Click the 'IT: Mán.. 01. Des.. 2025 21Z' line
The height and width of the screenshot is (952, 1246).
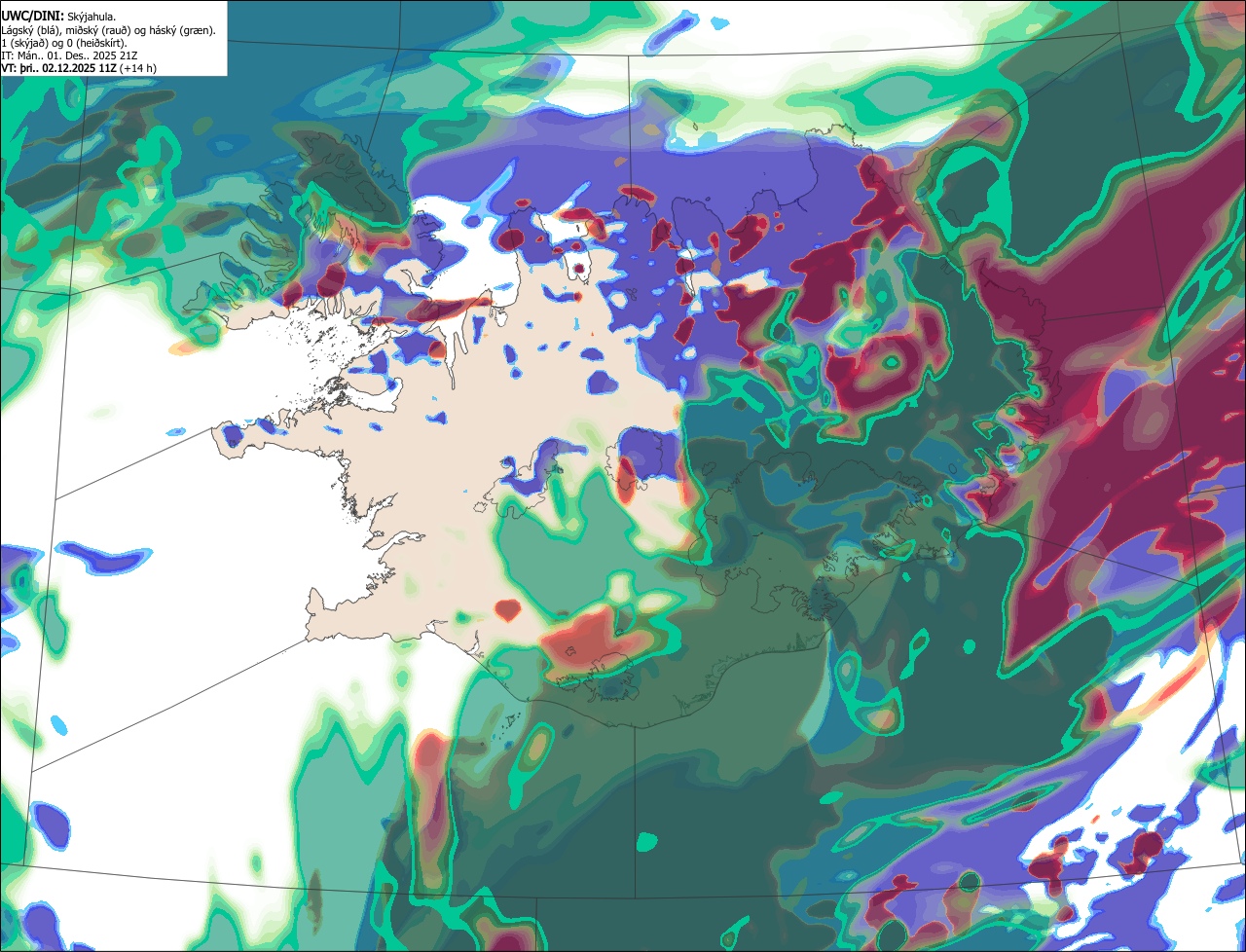click(x=69, y=56)
